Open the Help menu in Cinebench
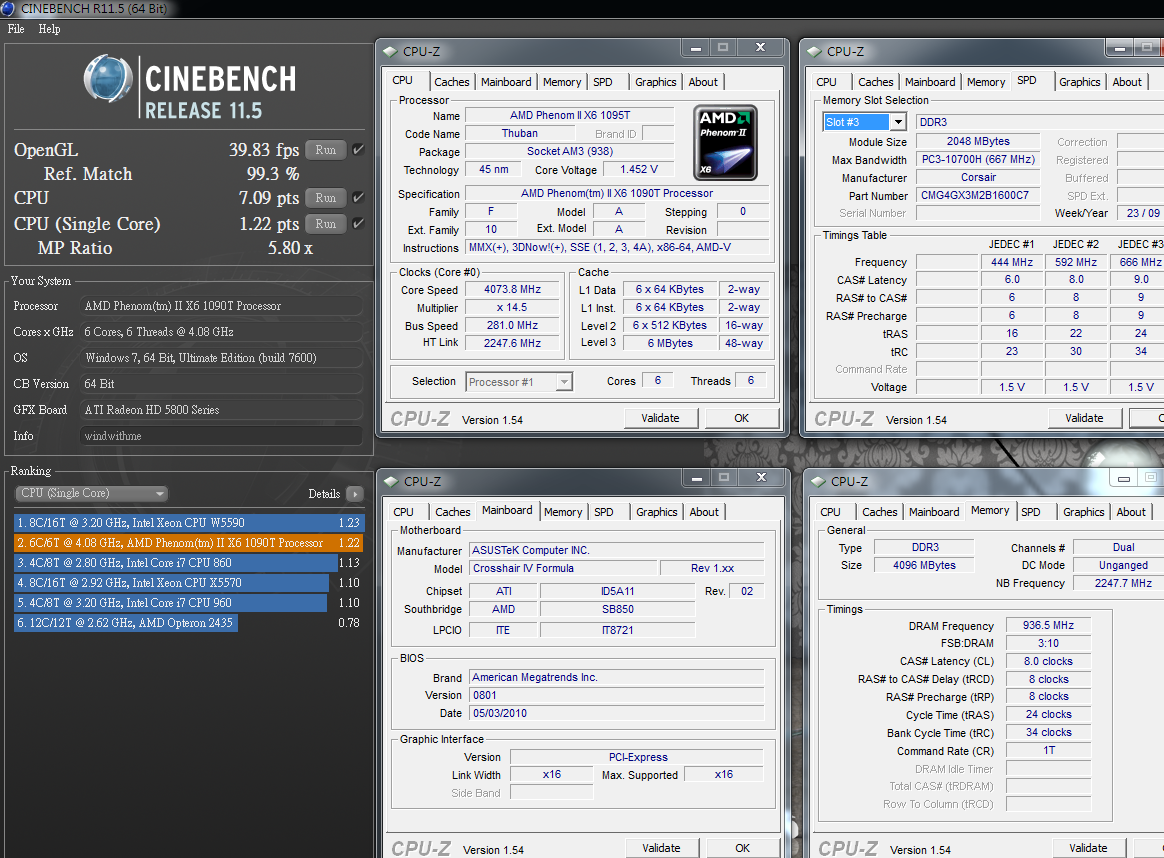 [49, 29]
